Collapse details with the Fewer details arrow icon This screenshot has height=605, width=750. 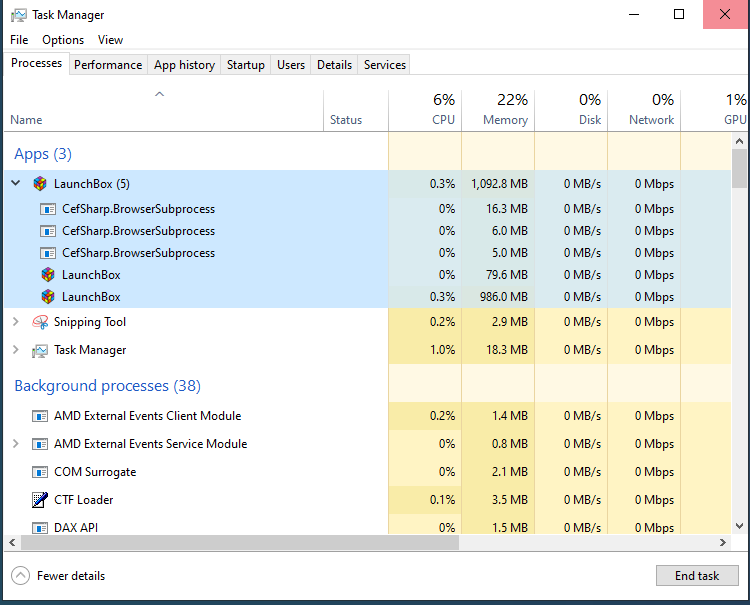point(21,576)
